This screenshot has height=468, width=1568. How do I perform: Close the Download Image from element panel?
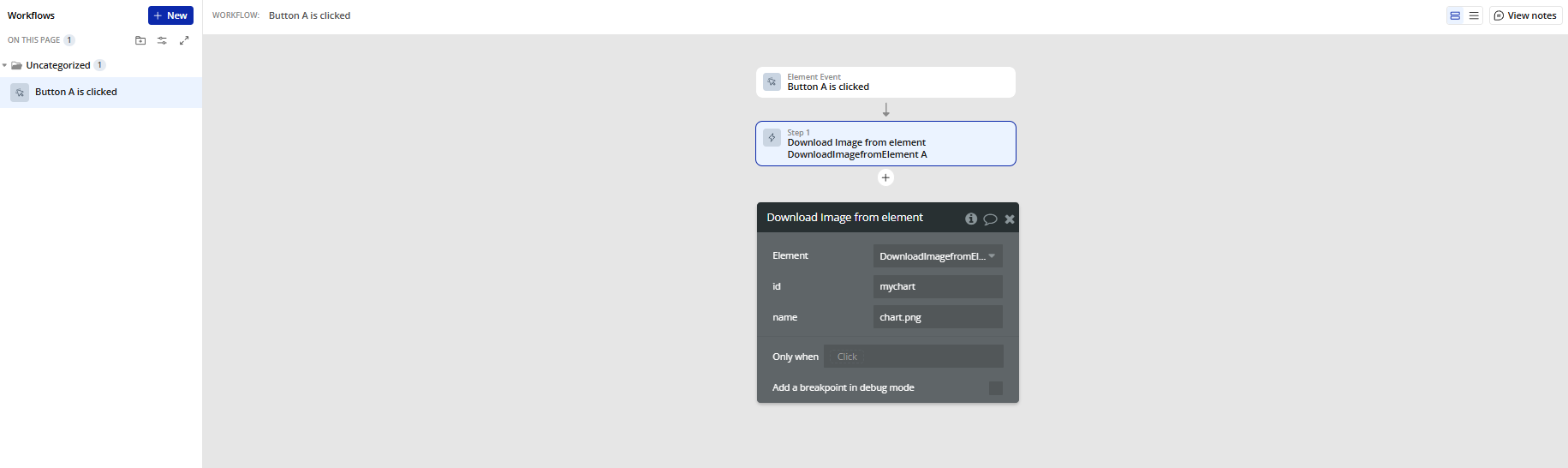coord(1010,219)
